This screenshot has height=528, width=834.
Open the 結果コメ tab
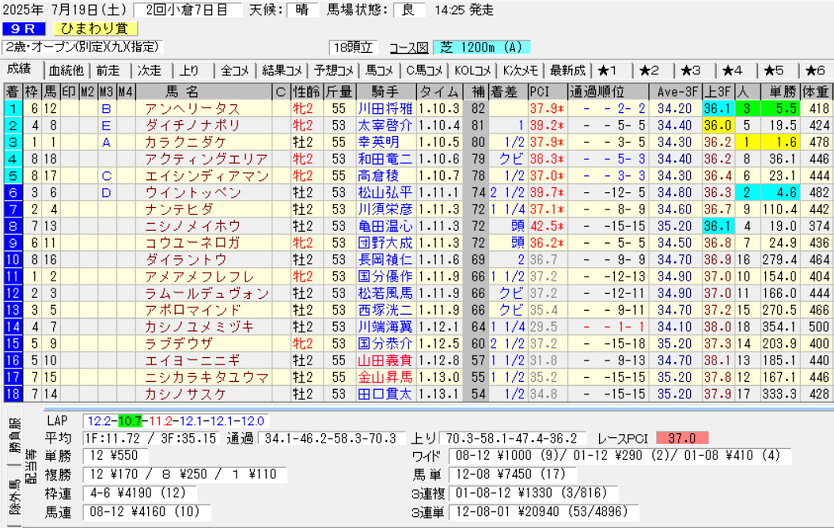tap(280, 70)
